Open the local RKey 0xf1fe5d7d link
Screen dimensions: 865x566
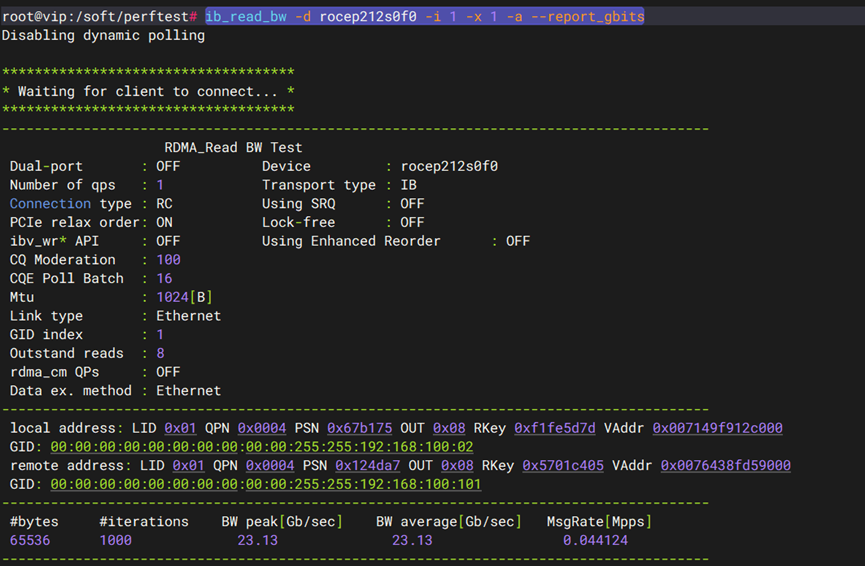click(x=554, y=428)
